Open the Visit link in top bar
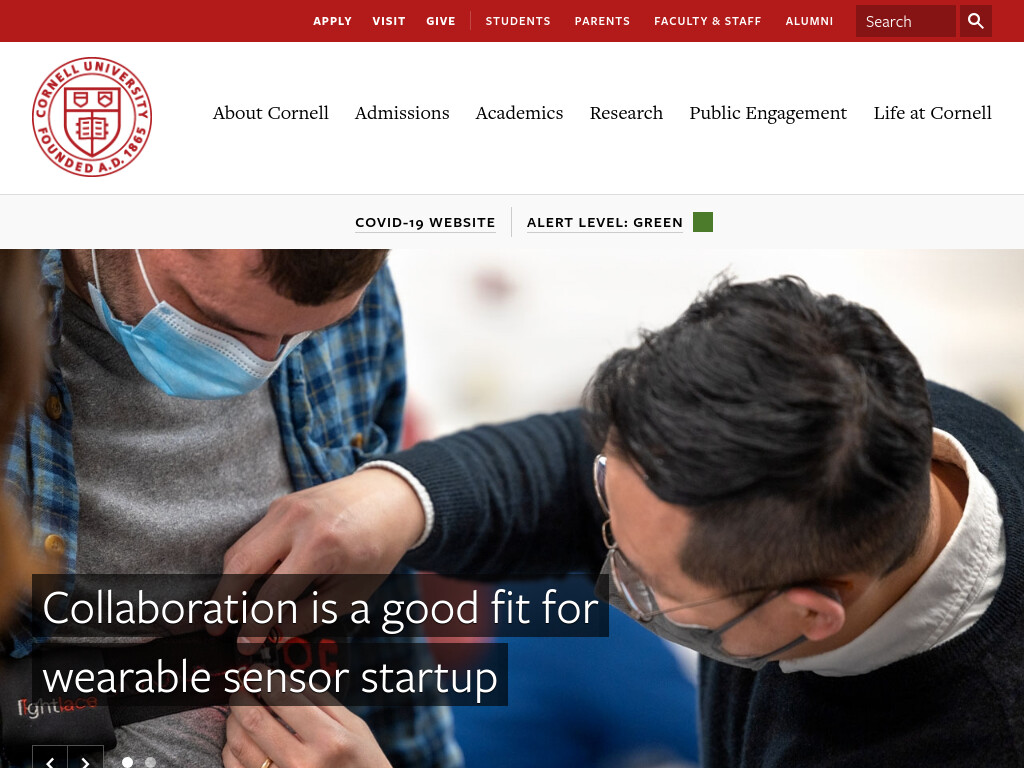Viewport: 1024px width, 768px height. tap(389, 21)
